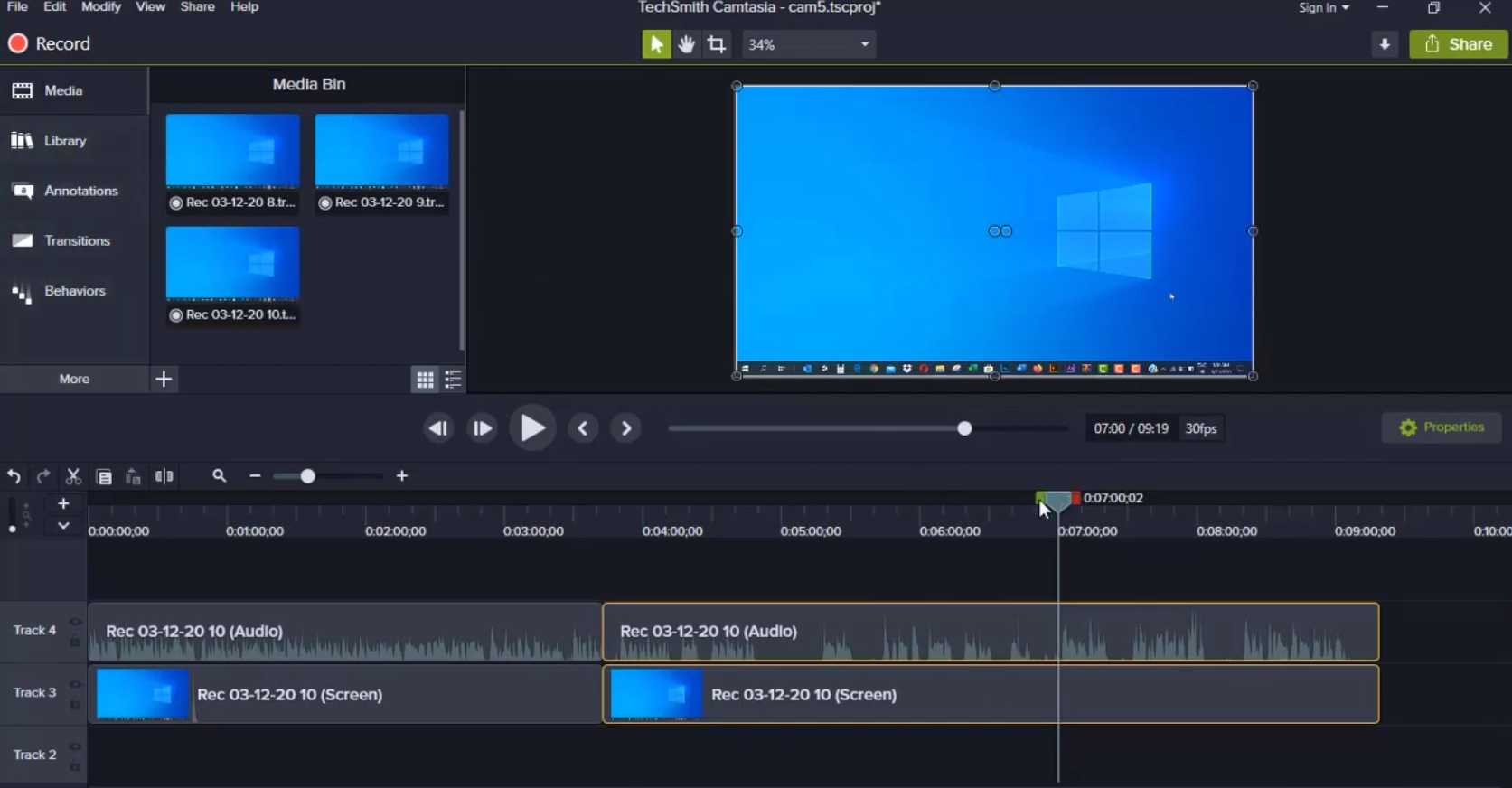Image resolution: width=1512 pixels, height=788 pixels.
Task: Click the playback progress slider handle
Action: tap(964, 428)
